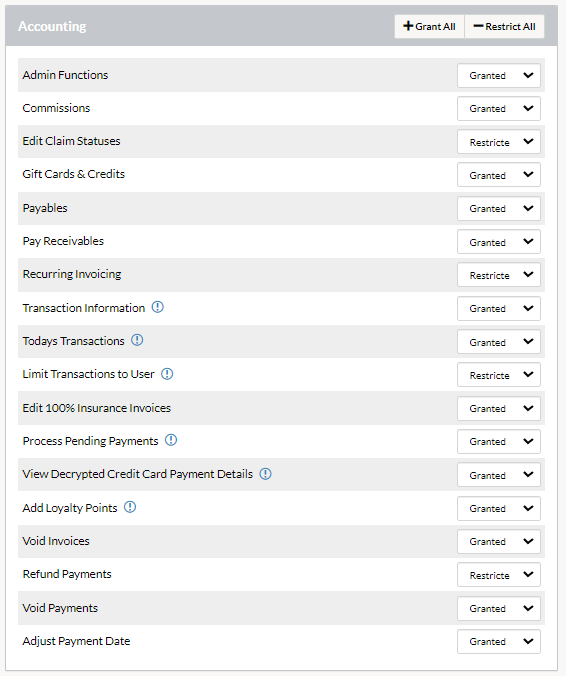Click Restrict All button
This screenshot has width=566, height=676.
point(504,27)
